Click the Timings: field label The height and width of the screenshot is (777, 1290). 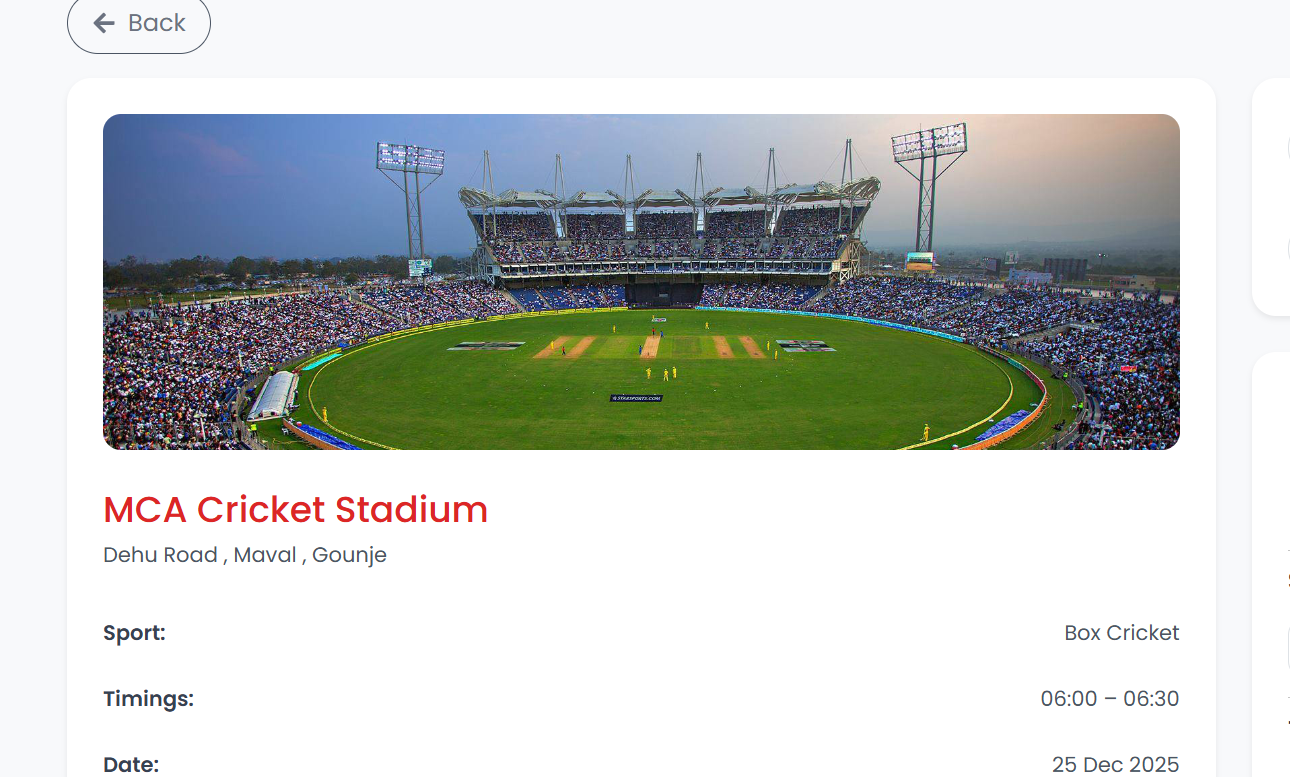click(x=148, y=699)
